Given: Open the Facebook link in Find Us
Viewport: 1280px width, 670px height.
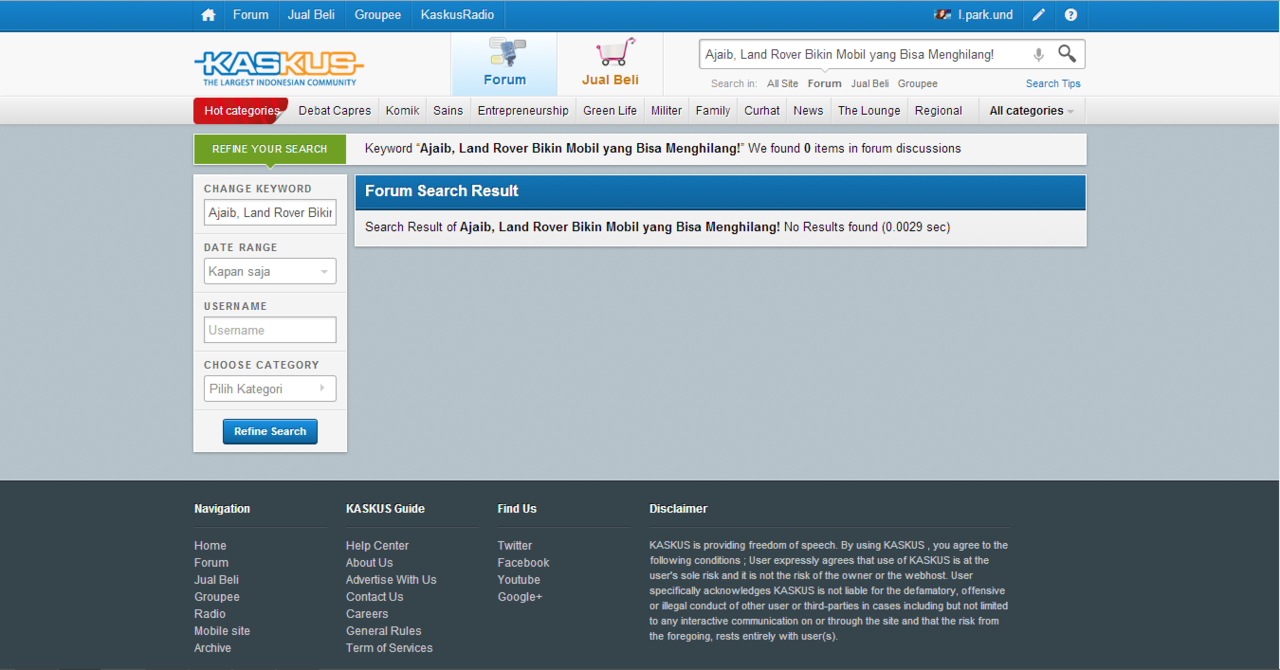Looking at the screenshot, I should tap(523, 563).
